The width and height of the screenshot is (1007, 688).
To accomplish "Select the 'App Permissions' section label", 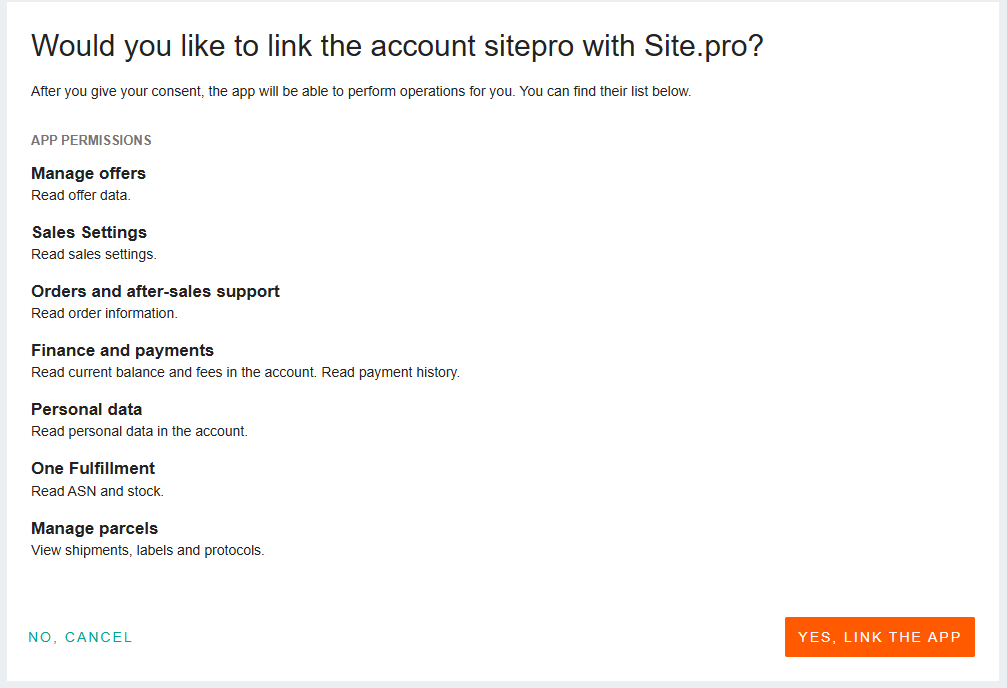I will (x=91, y=140).
